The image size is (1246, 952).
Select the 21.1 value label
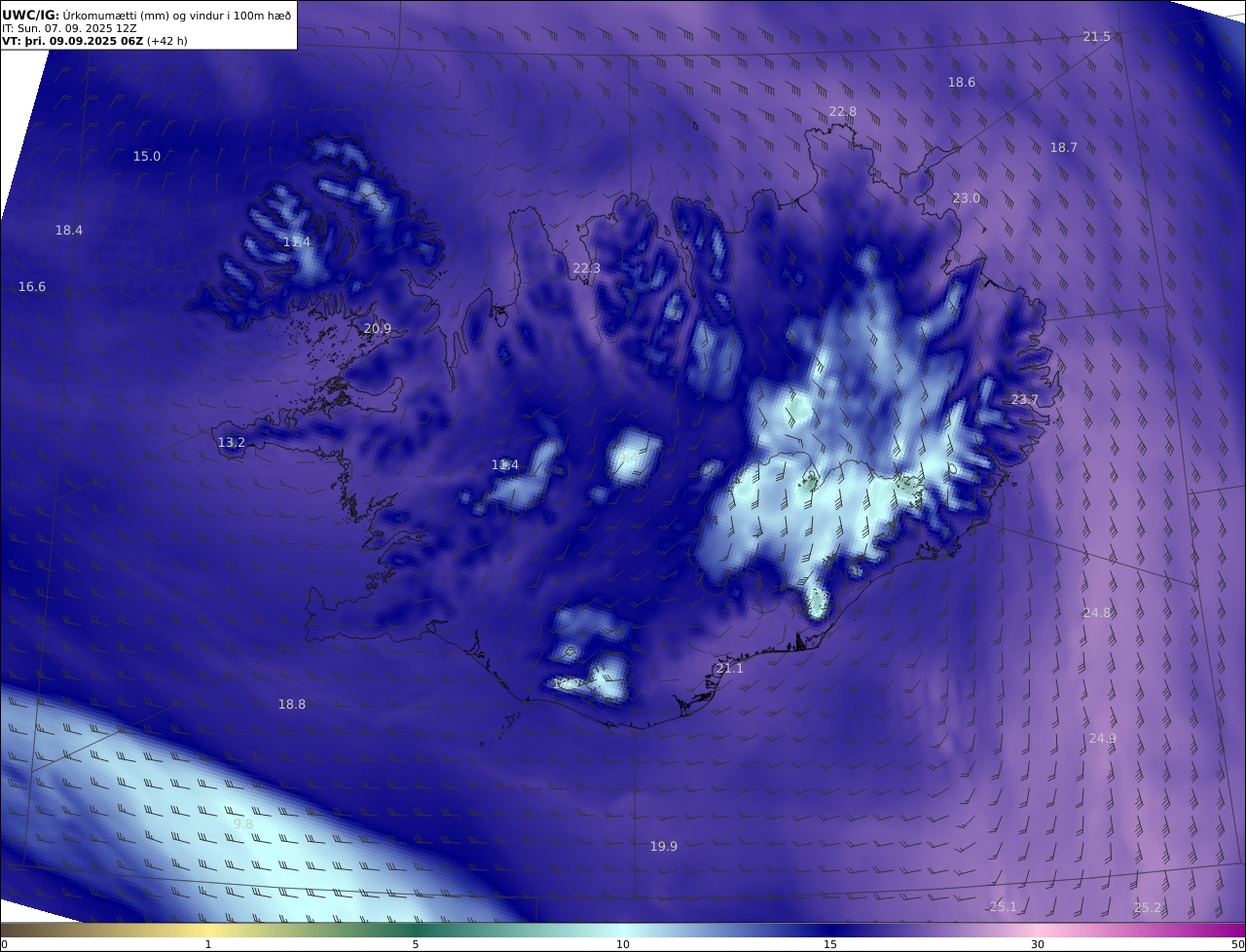729,669
